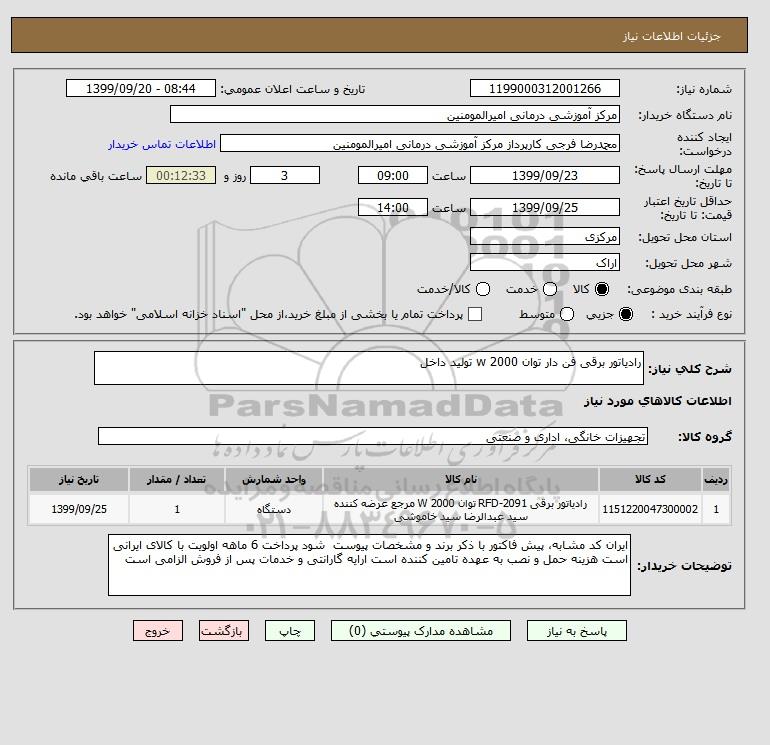Click product code 115122004730​0002 cell
Viewport: 770px width, 745px height.
650,509
